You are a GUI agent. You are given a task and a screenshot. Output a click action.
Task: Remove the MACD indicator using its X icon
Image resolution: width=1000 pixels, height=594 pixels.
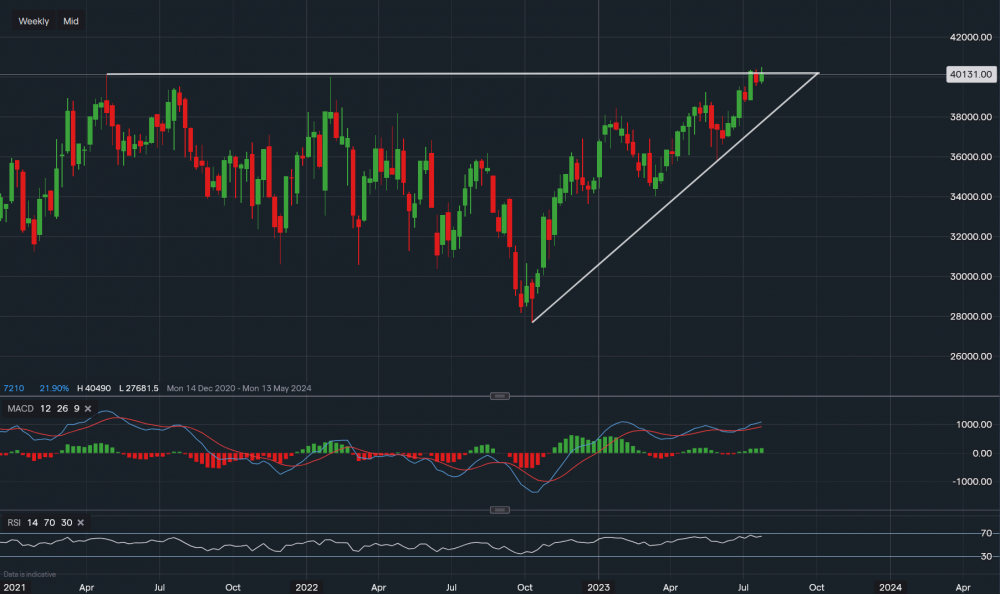[x=87, y=409]
